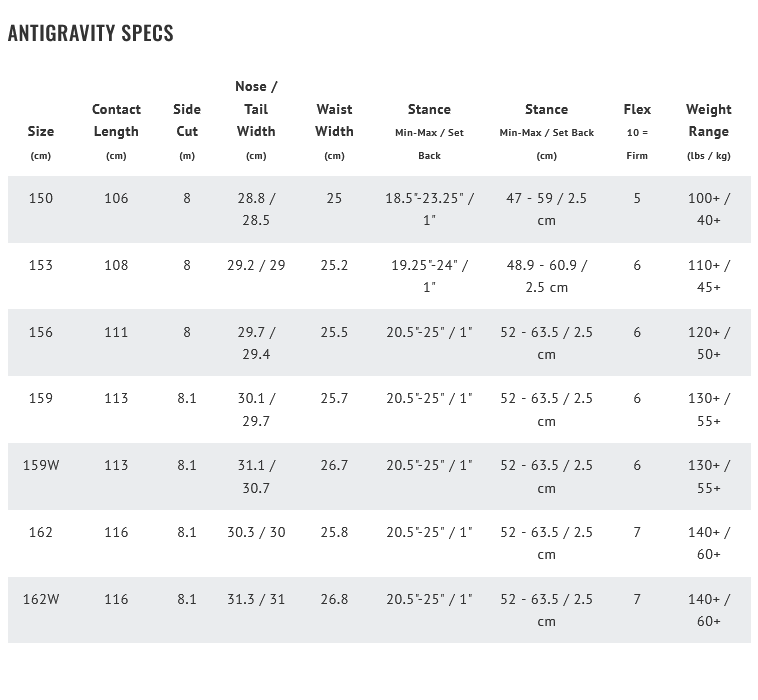Click the 150 size row label

click(x=41, y=198)
